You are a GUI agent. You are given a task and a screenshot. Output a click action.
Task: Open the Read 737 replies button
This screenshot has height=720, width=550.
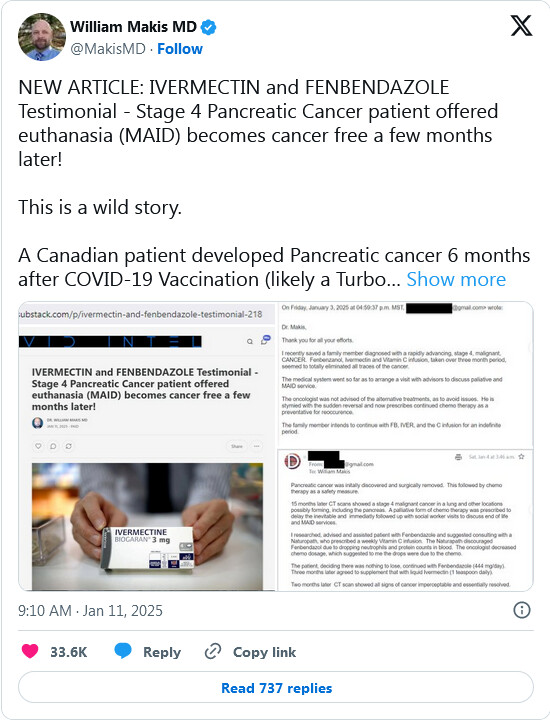[276, 687]
